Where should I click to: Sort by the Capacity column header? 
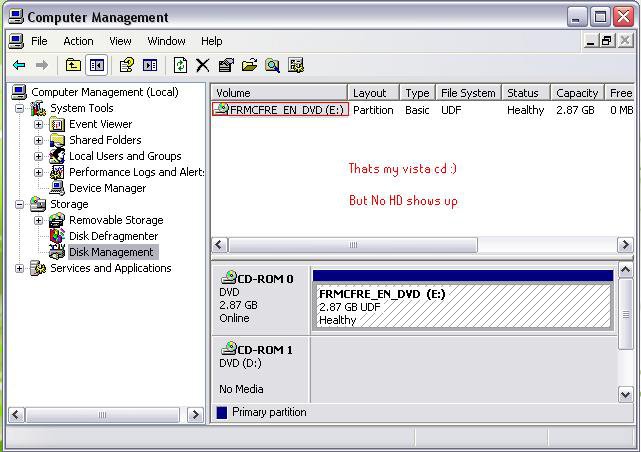577,93
